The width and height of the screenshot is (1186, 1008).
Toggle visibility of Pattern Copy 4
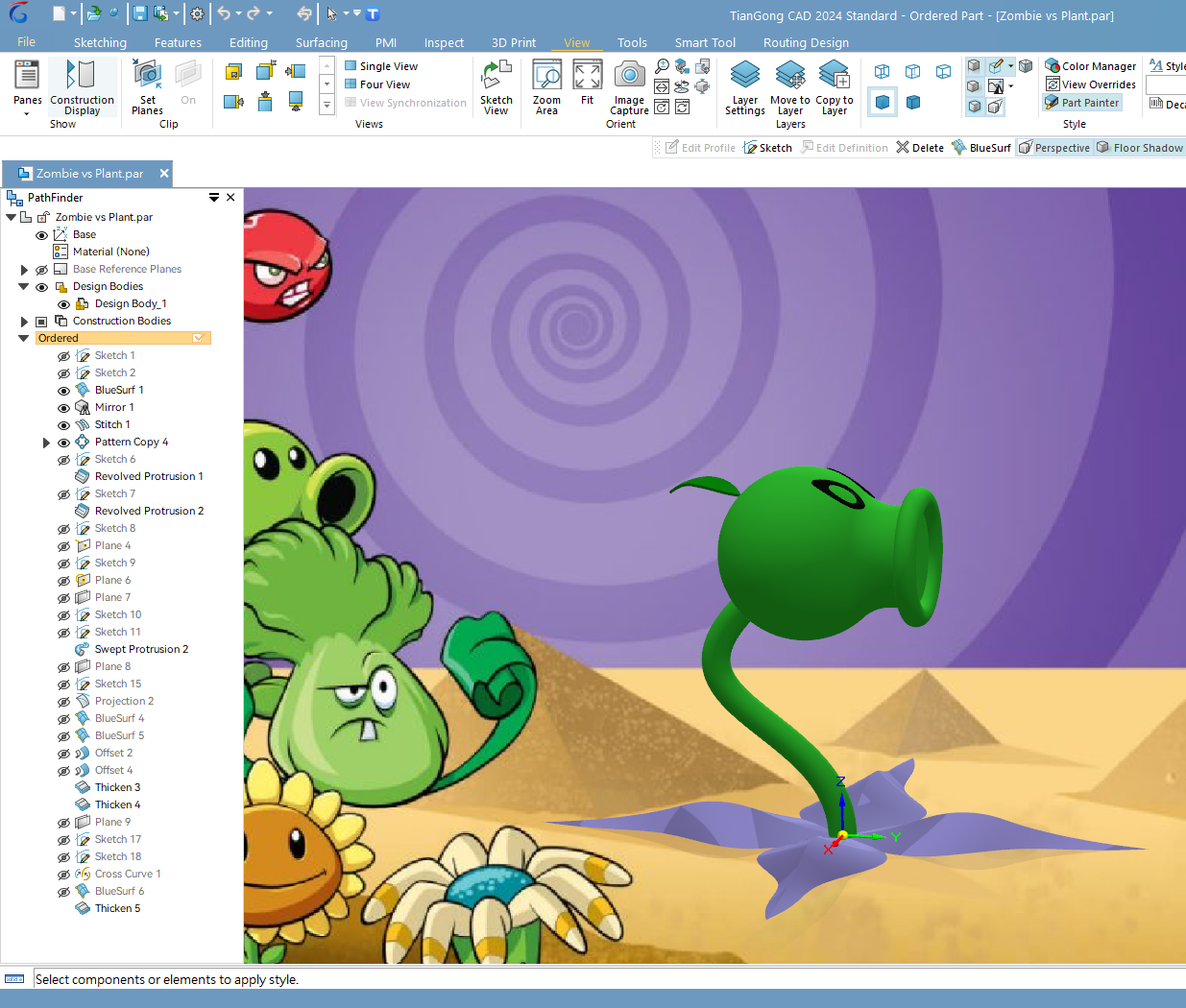pos(63,443)
